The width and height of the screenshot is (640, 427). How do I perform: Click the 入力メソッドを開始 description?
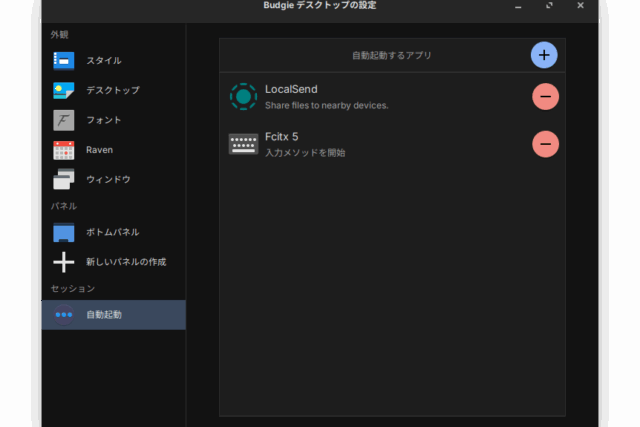pyautogui.click(x=305, y=153)
